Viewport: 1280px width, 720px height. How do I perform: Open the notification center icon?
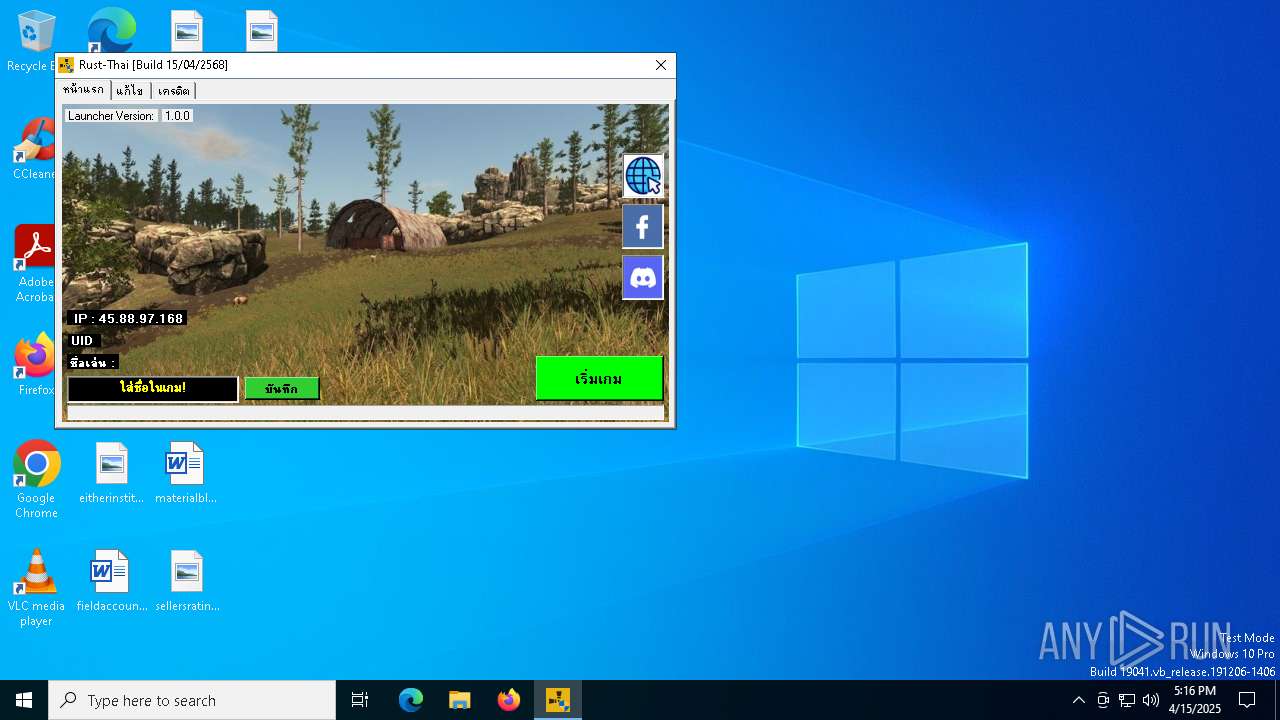[x=1247, y=700]
